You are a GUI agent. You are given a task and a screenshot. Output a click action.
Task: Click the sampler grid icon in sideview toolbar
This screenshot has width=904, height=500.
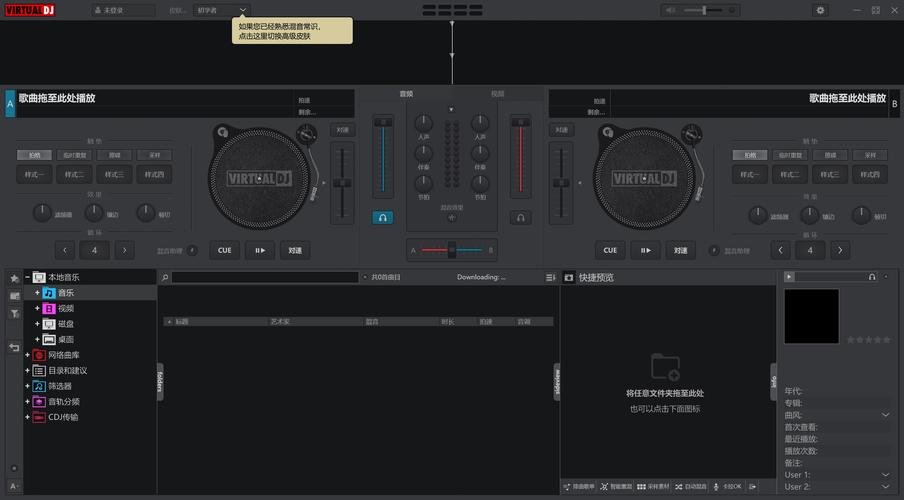tap(641, 487)
